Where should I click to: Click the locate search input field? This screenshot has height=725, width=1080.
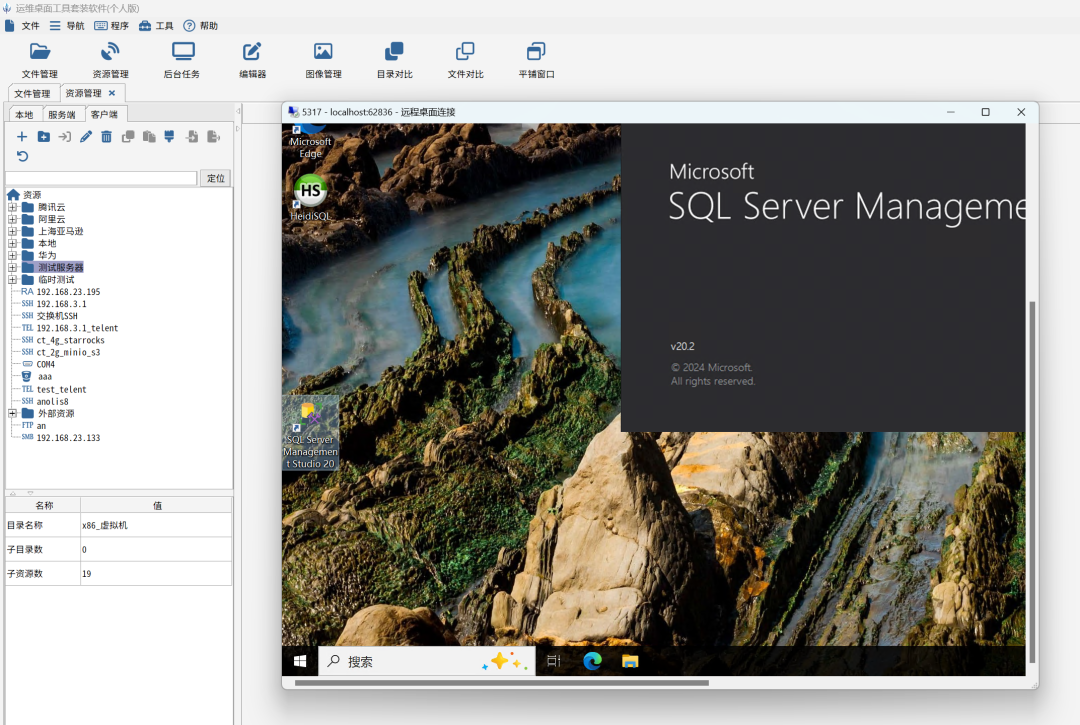(x=101, y=178)
